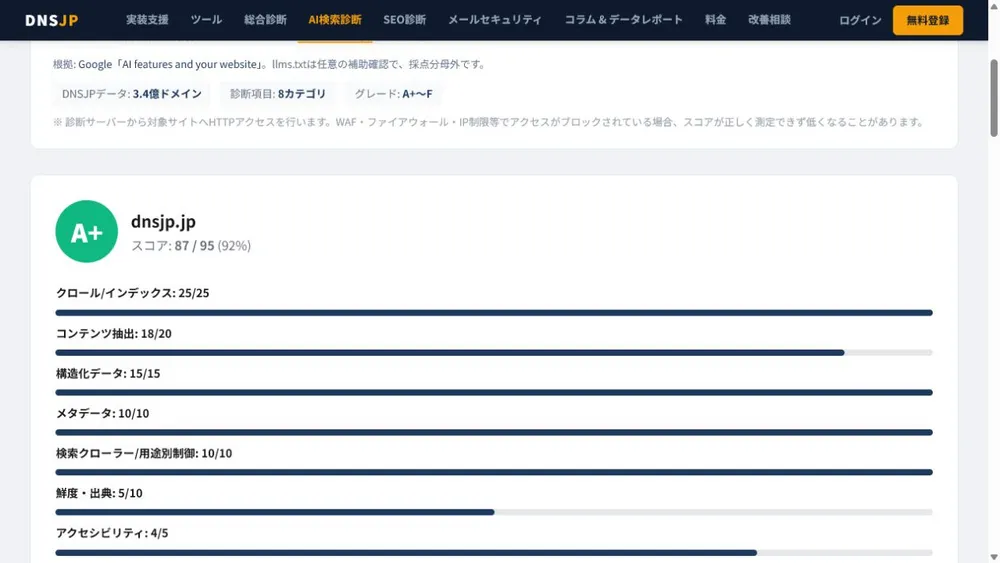The image size is (1000, 563).
Task: Click the コンテンツ抽出 18/20 label
Action: 114,333
